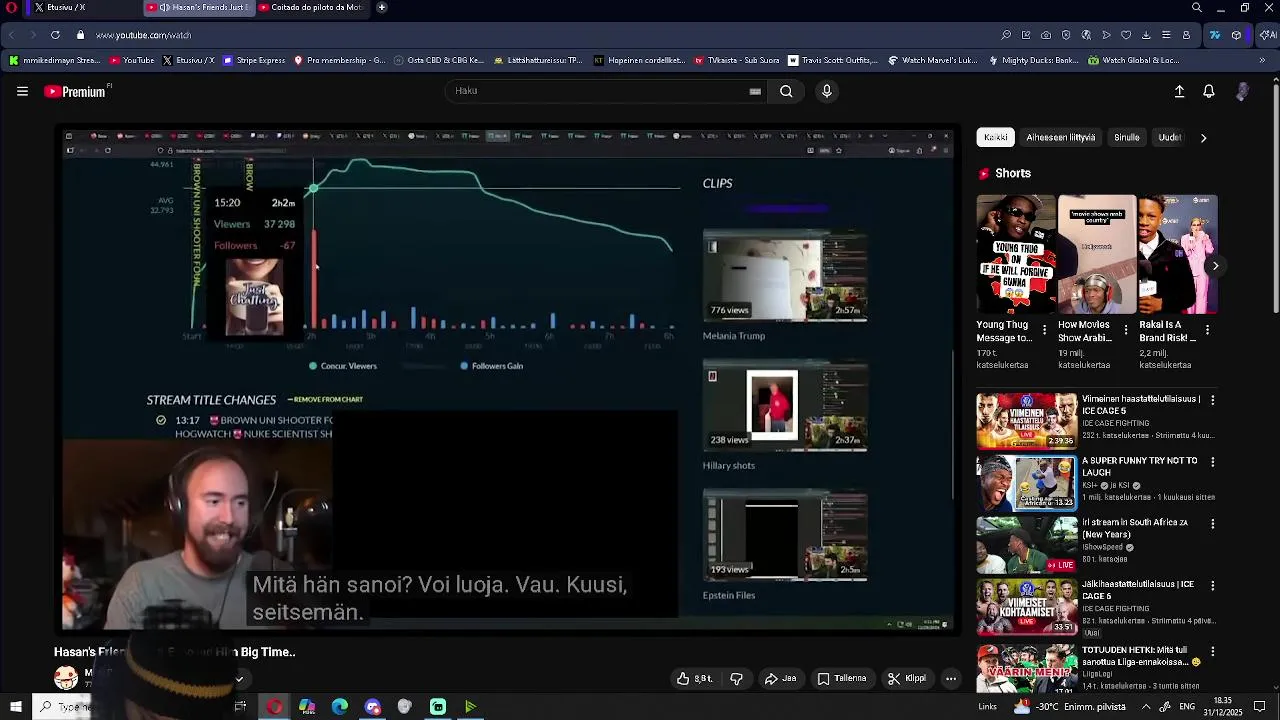Select the Uudet filter chip

[x=1170, y=138]
